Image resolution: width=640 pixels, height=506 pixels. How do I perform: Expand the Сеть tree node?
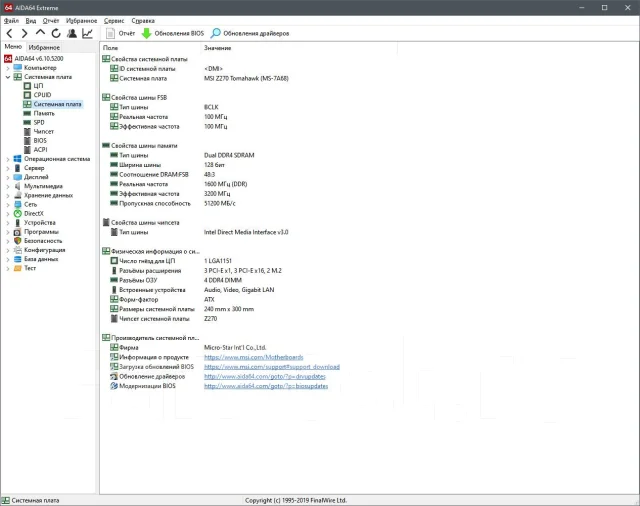point(8,204)
